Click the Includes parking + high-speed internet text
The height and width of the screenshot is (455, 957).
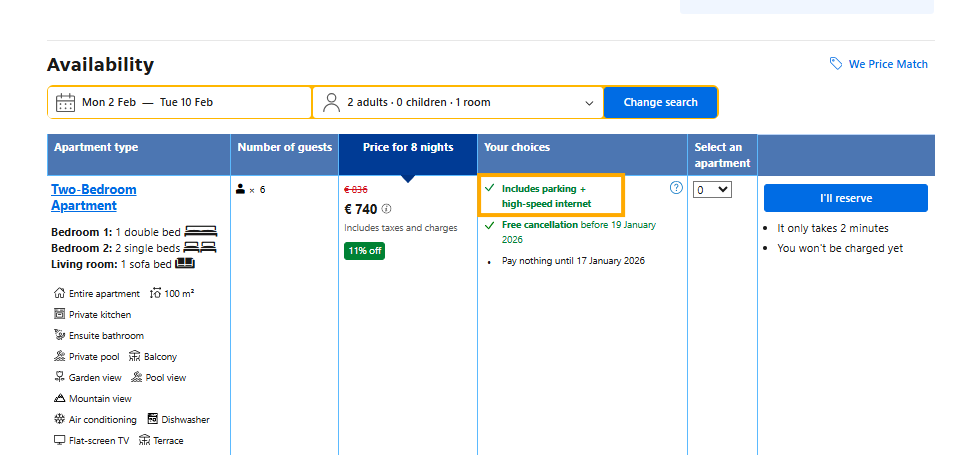pos(547,196)
